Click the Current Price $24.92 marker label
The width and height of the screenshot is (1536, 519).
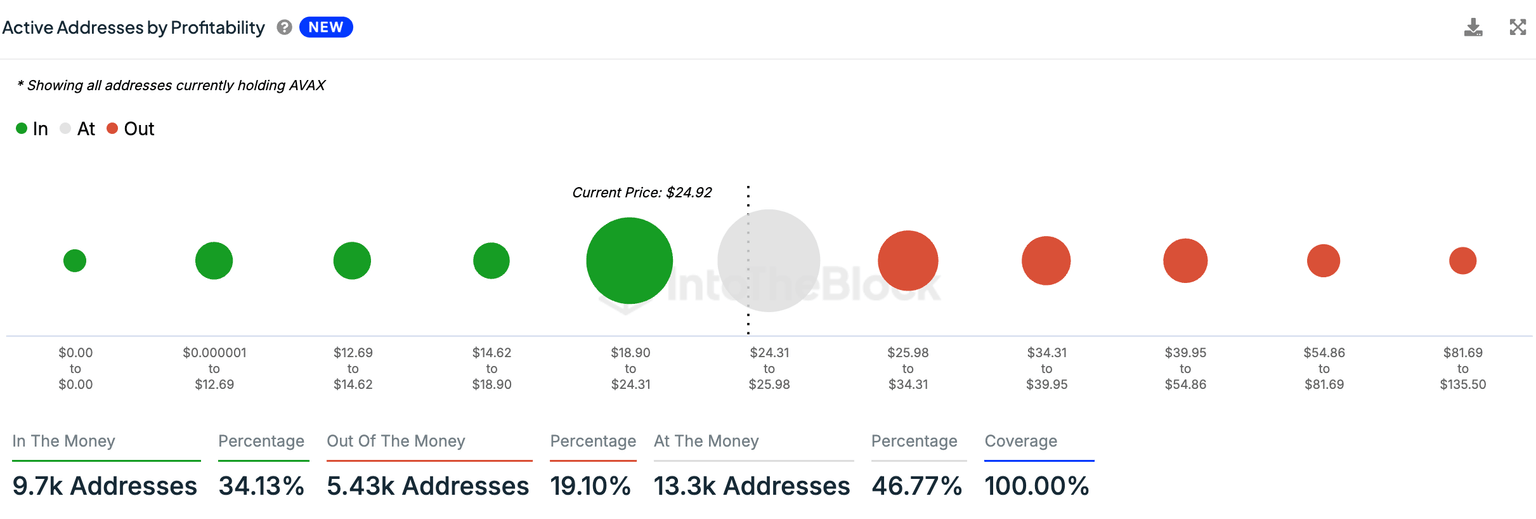[642, 192]
